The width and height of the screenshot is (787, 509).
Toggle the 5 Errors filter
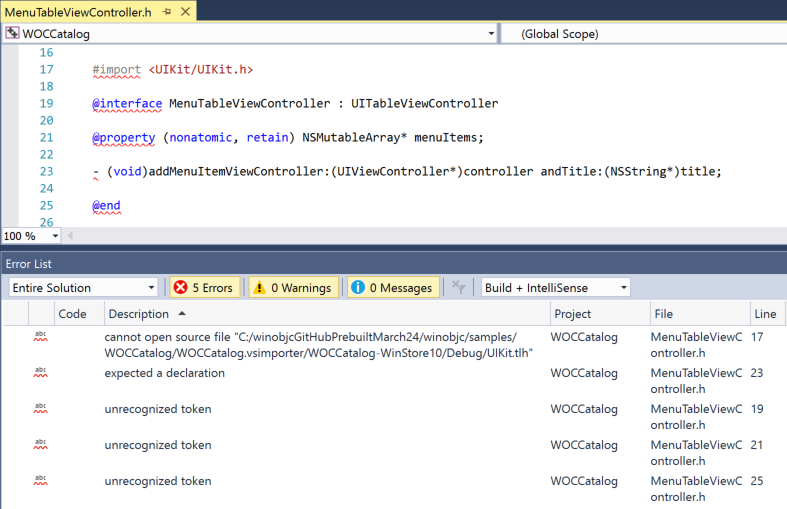pyautogui.click(x=204, y=288)
